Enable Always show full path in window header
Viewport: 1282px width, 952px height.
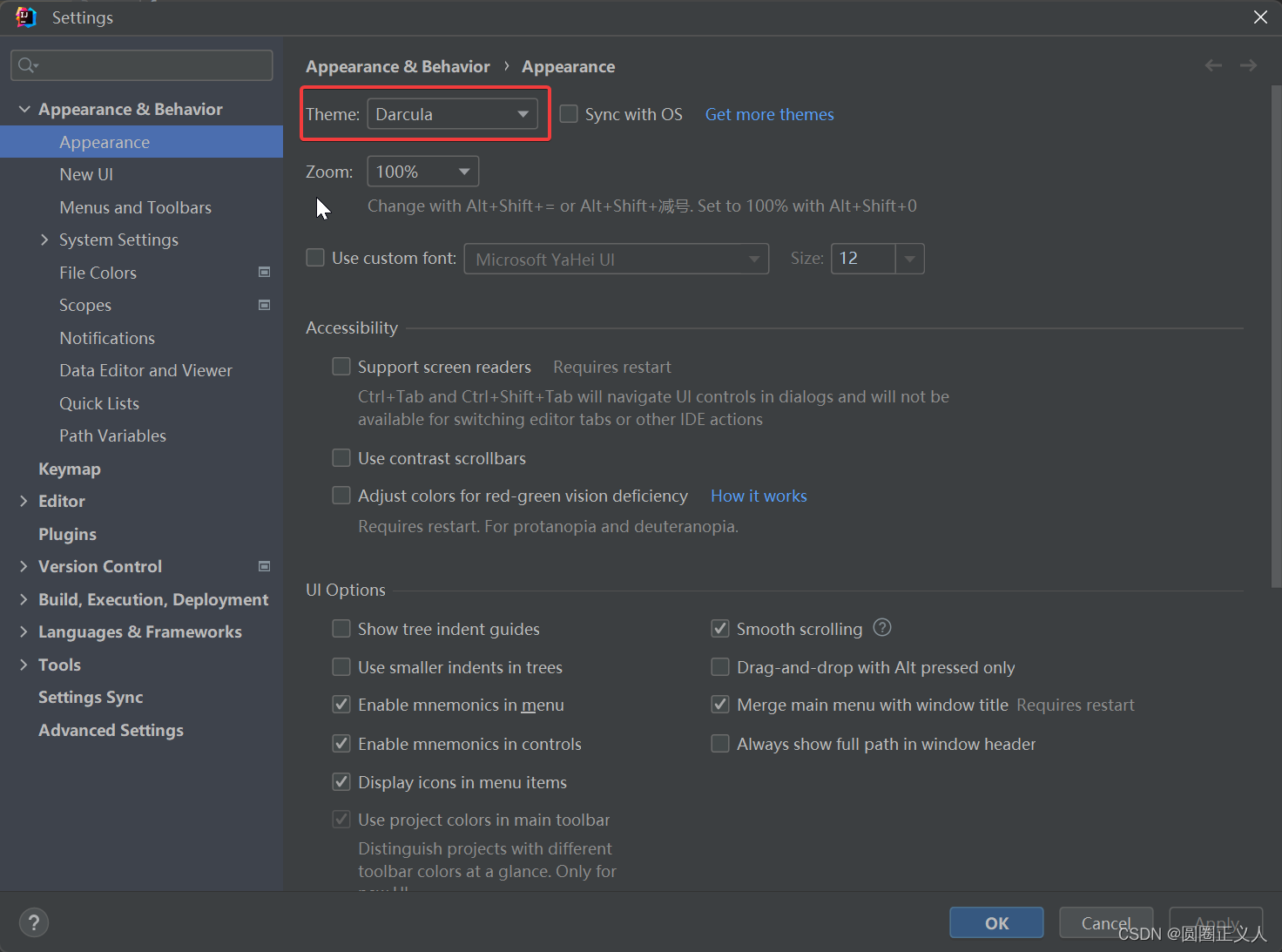[x=720, y=744]
